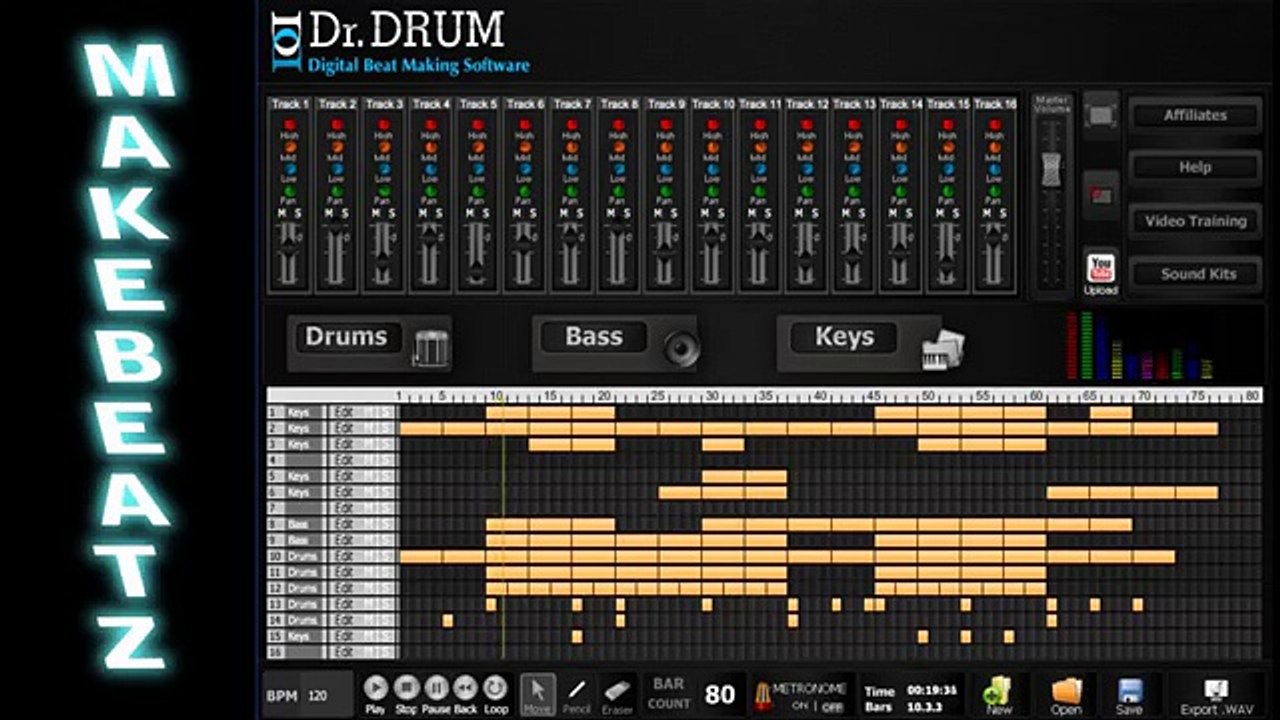Image resolution: width=1280 pixels, height=720 pixels.
Task: Click the YouTube Upload icon
Action: pyautogui.click(x=1101, y=273)
